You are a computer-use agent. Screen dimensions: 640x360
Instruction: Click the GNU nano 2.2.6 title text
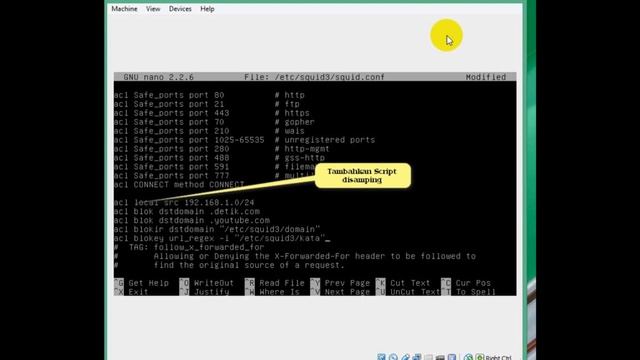coord(158,77)
